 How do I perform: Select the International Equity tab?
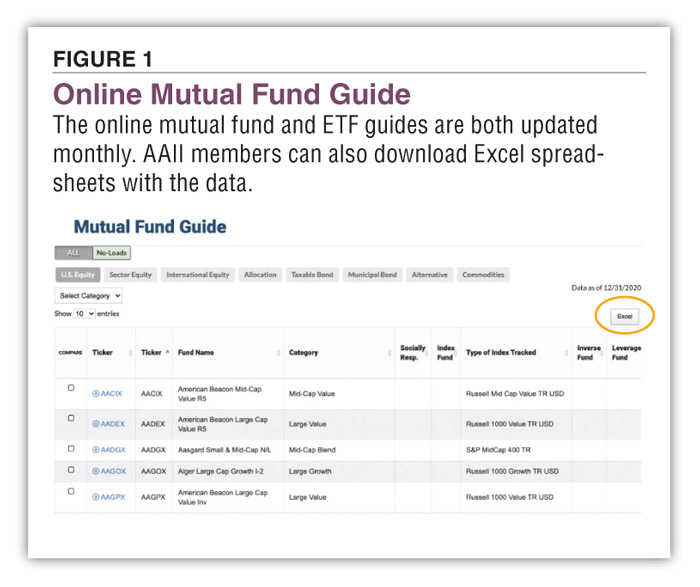(198, 275)
